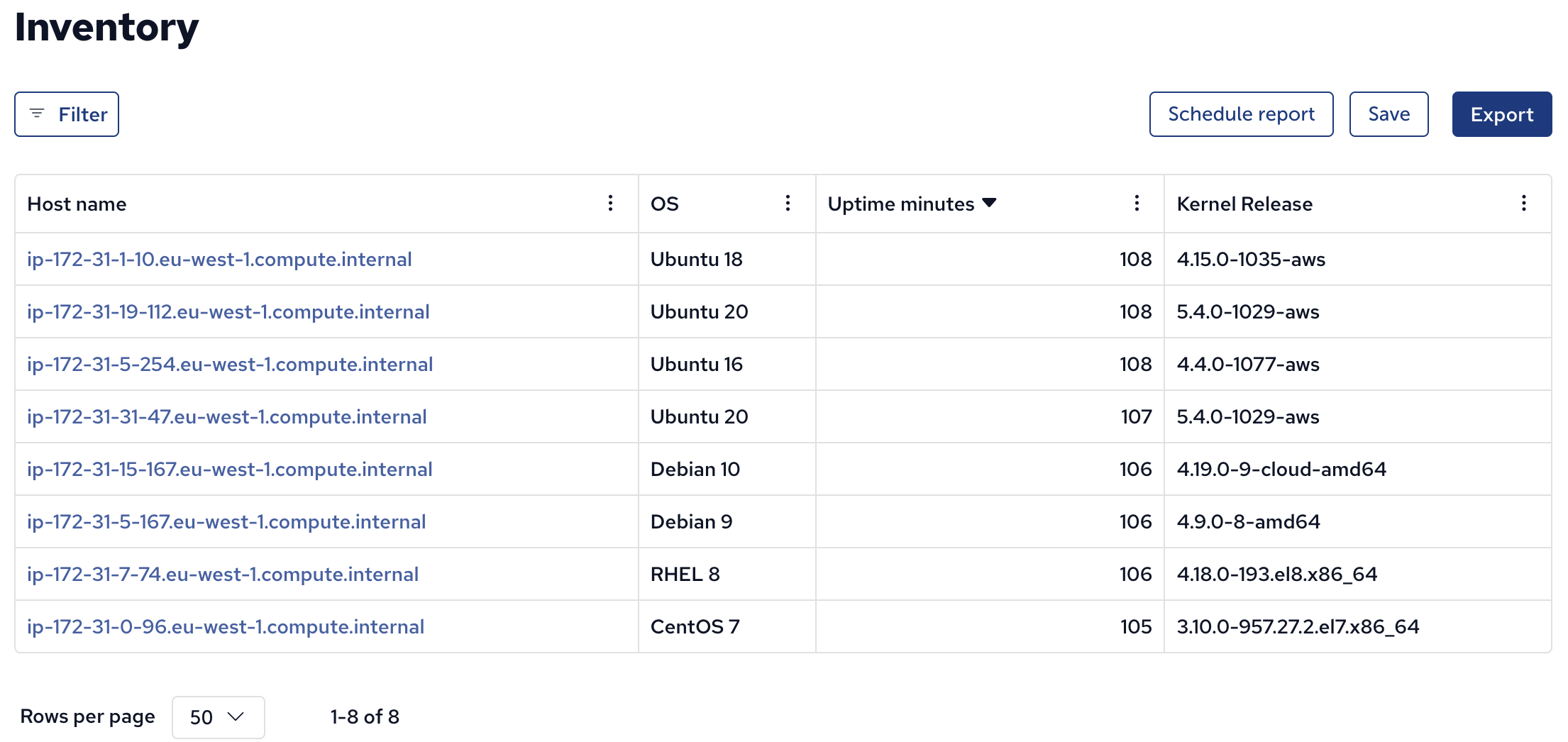Open host ip-172-31-31-47.eu-west-1.compute.internal
The height and width of the screenshot is (742, 1568).
tap(227, 417)
